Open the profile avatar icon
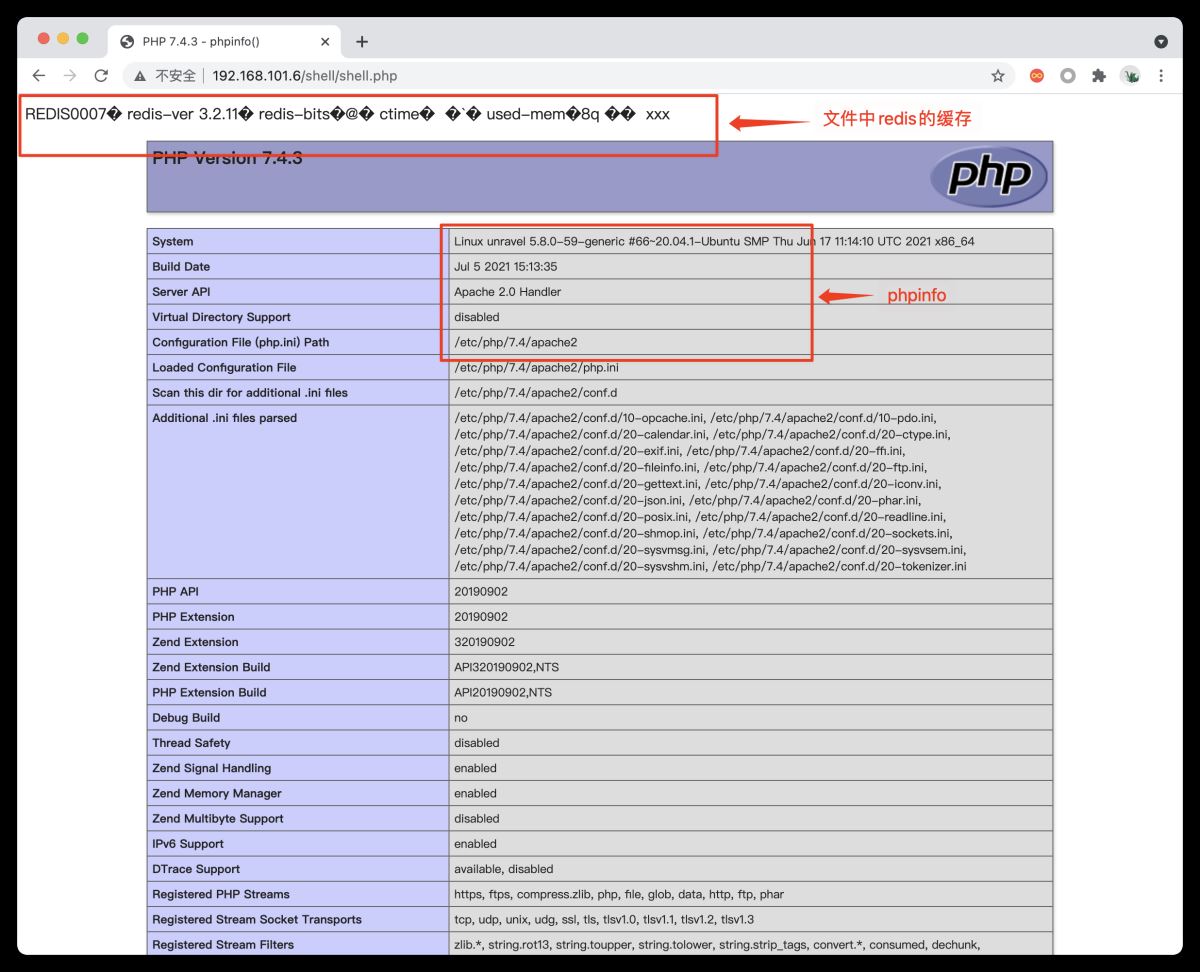 pos(1130,75)
